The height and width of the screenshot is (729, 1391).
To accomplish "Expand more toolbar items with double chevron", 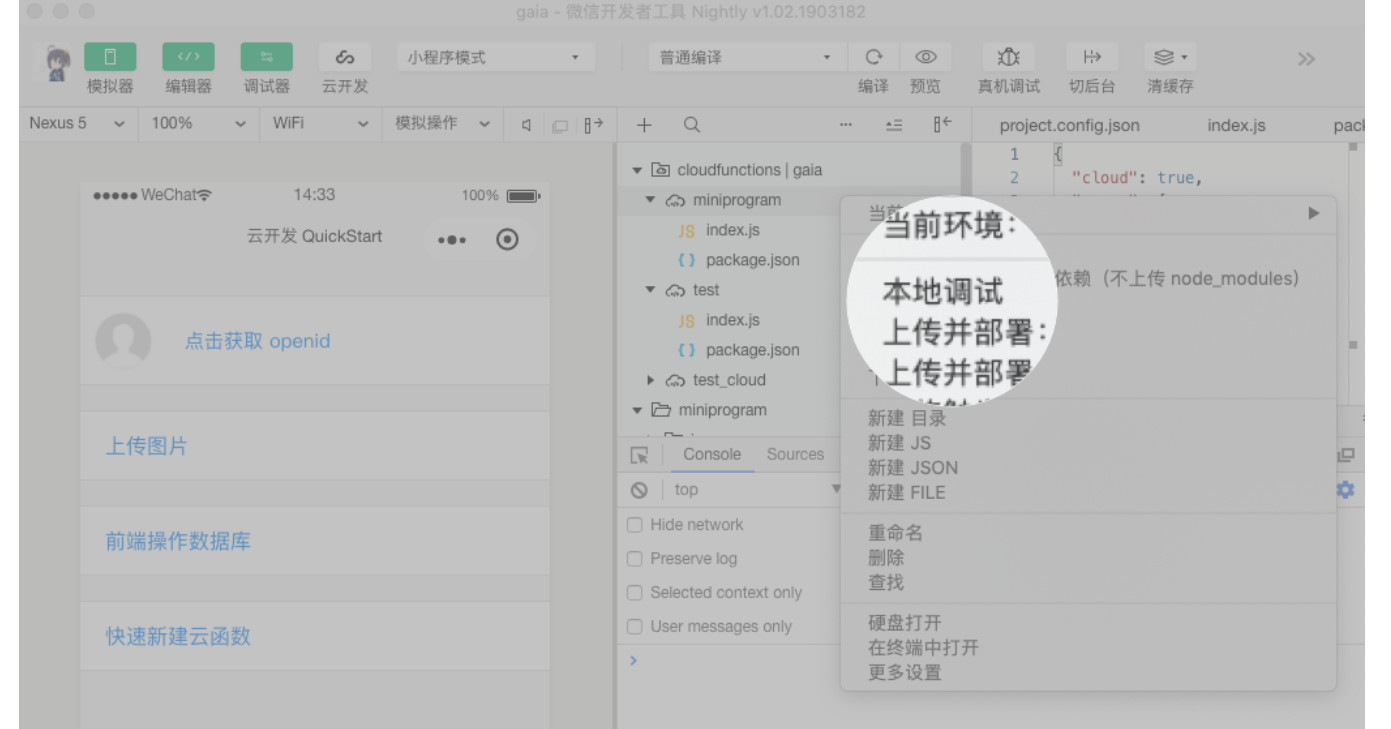I will click(1306, 59).
